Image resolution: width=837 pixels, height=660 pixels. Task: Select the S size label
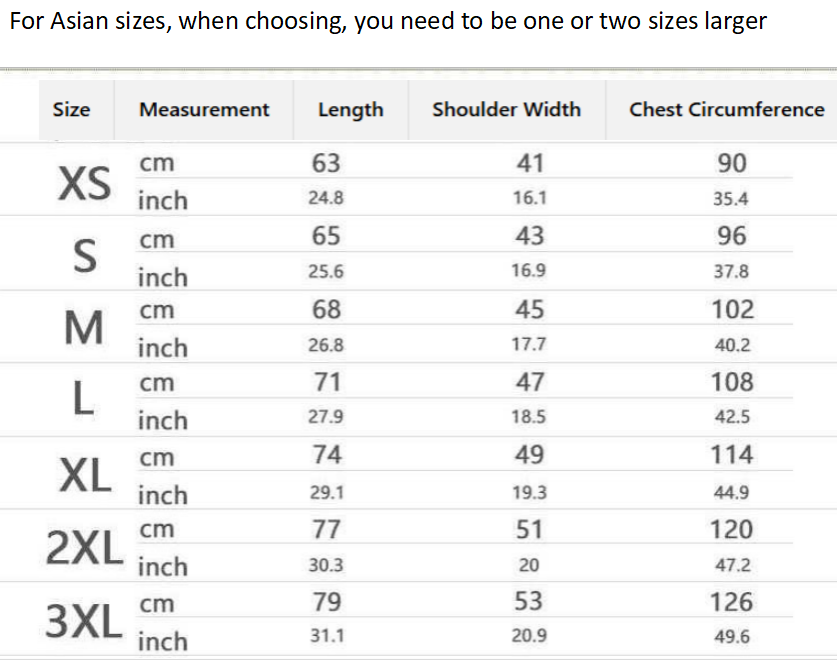[86, 257]
